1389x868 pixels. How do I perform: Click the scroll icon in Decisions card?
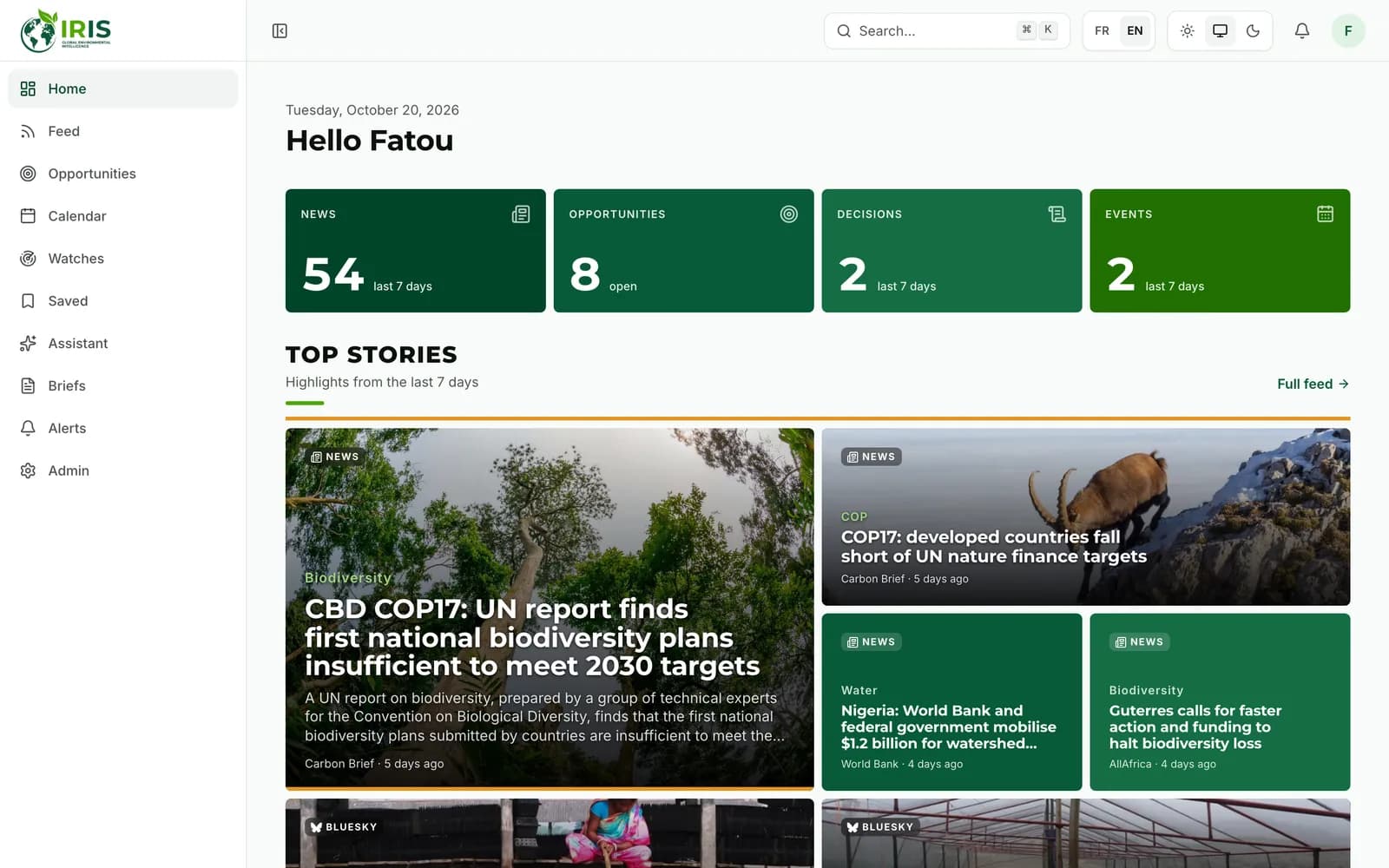coord(1057,214)
